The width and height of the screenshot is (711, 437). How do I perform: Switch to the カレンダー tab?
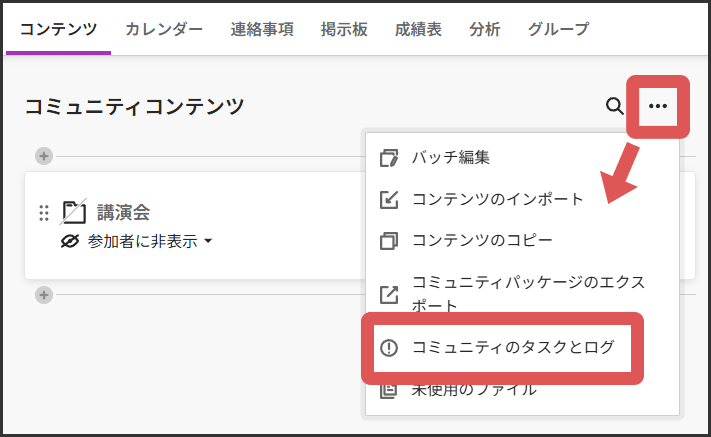[x=164, y=29]
